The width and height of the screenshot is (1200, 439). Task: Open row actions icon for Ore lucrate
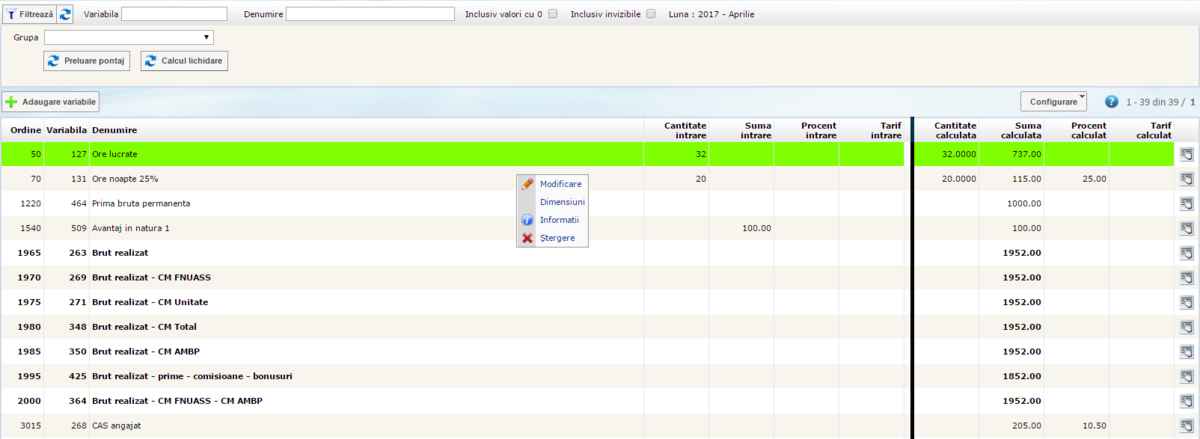pyautogui.click(x=1186, y=155)
